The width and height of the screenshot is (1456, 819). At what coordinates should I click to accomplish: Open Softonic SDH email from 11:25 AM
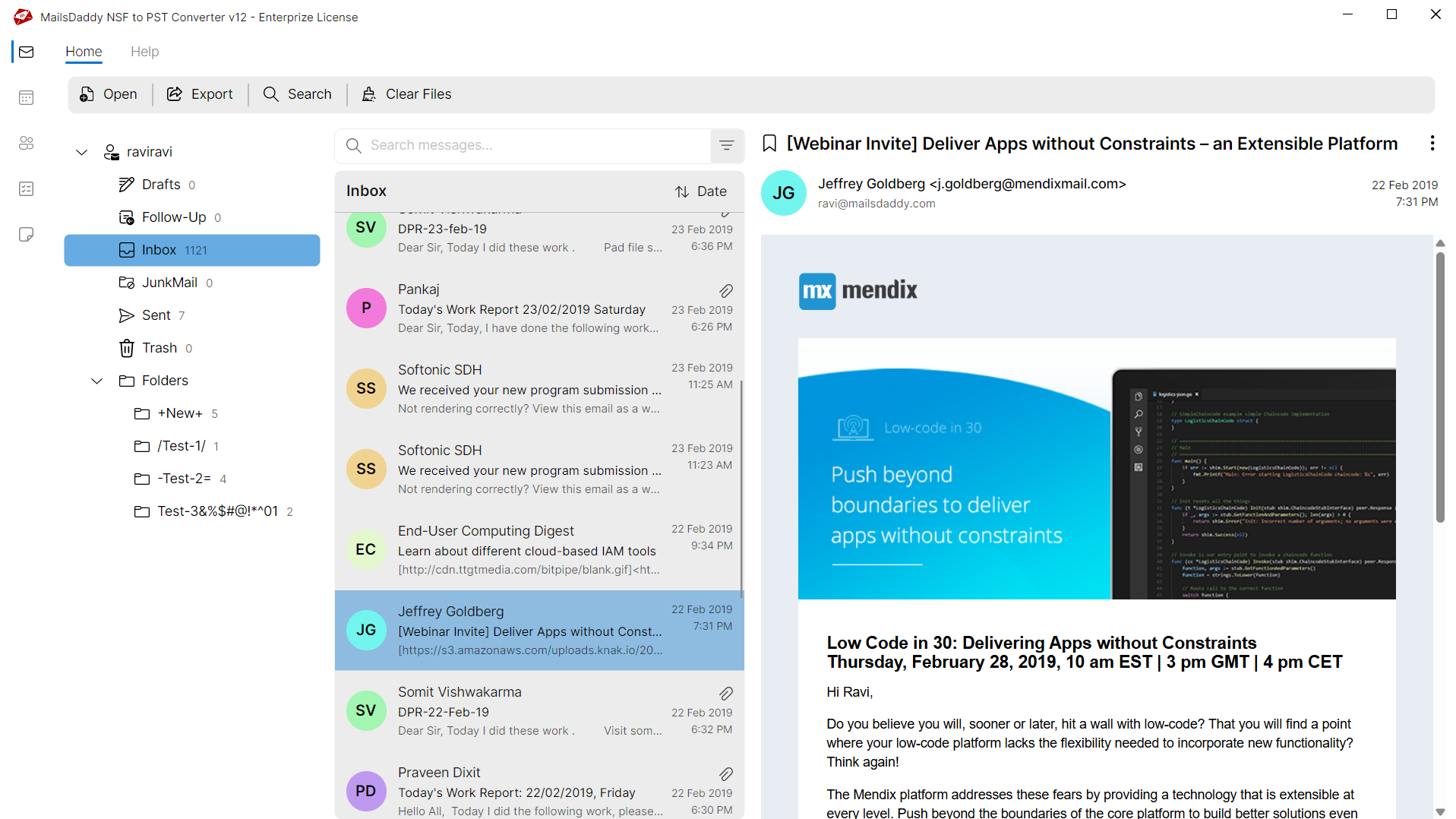tap(539, 389)
